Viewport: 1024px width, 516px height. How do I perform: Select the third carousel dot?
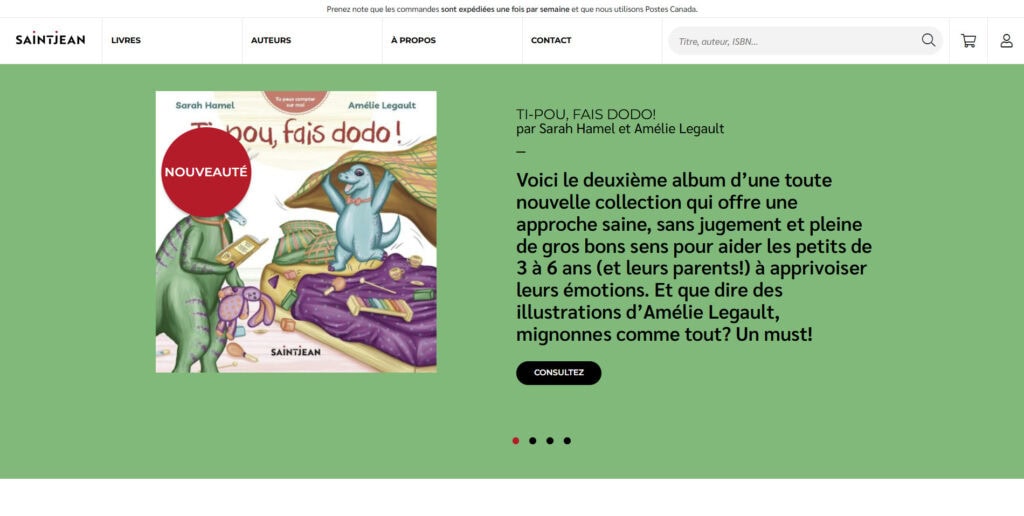[x=550, y=441]
